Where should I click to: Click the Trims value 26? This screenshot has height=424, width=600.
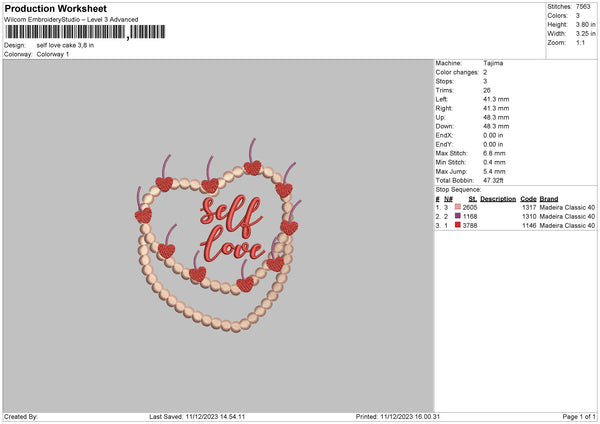pos(486,90)
